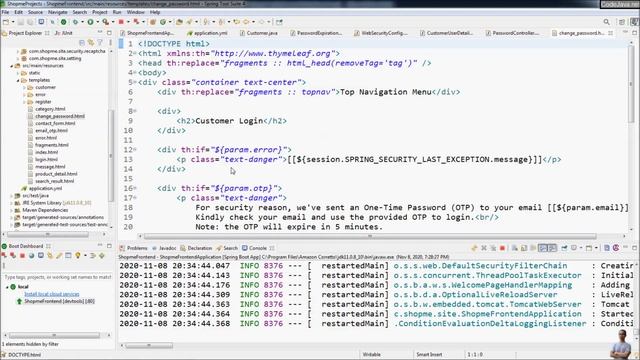Click the Boot Dashboard start icon
This screenshot has height=360, width=640.
pyautogui.click(x=4, y=256)
